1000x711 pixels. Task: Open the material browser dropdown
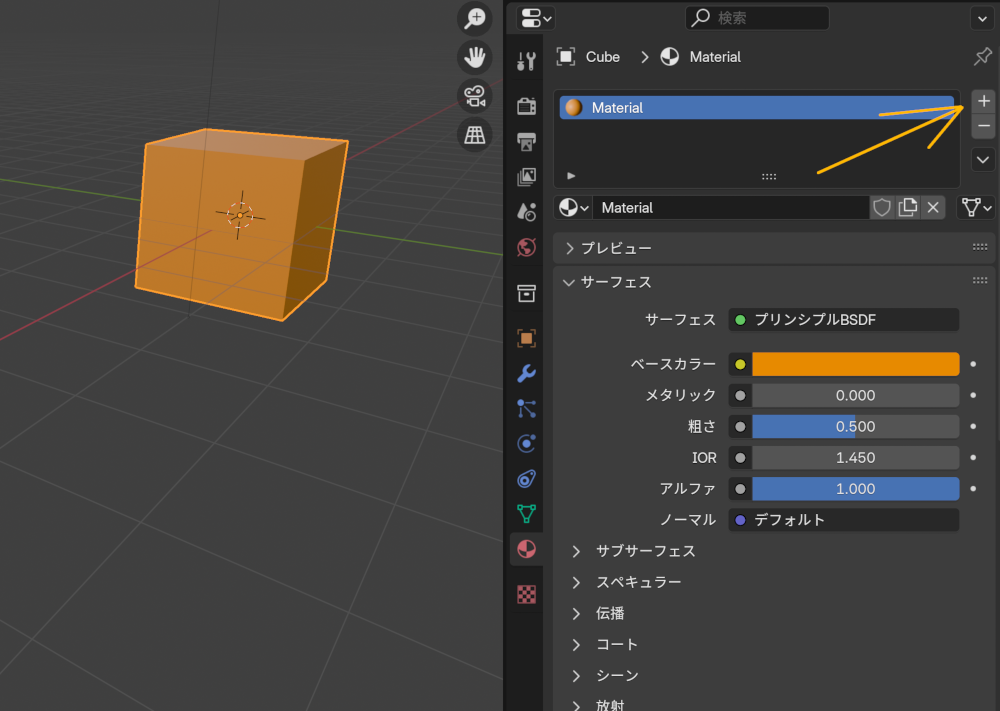[x=571, y=207]
